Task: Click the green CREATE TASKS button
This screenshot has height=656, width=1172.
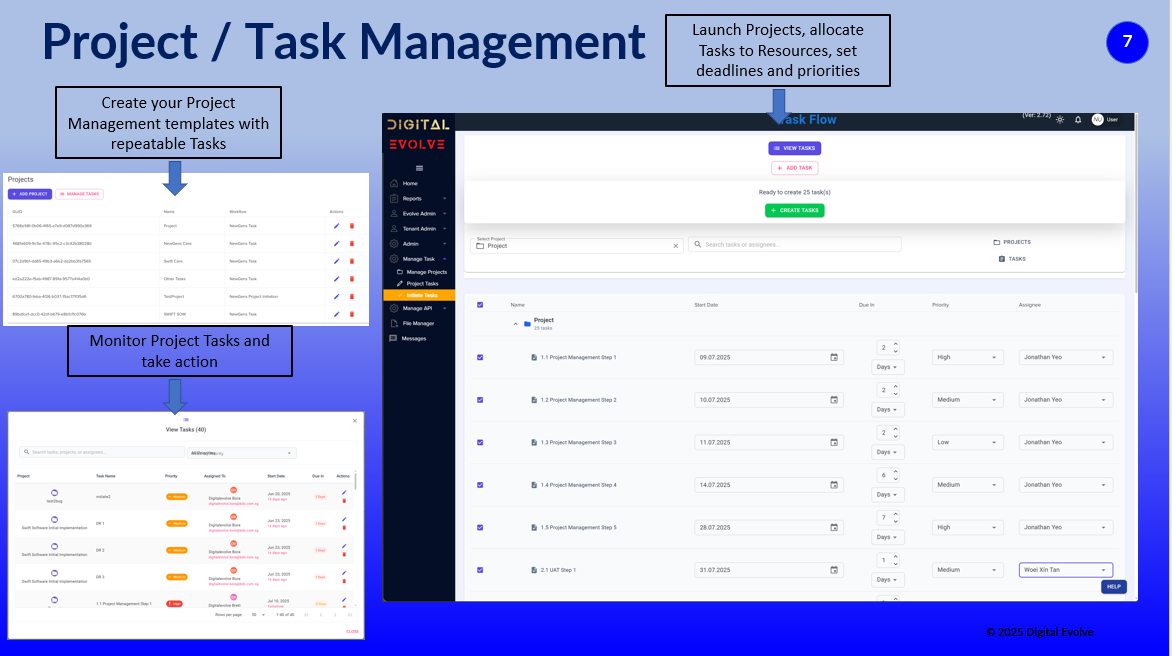Action: pyautogui.click(x=795, y=211)
